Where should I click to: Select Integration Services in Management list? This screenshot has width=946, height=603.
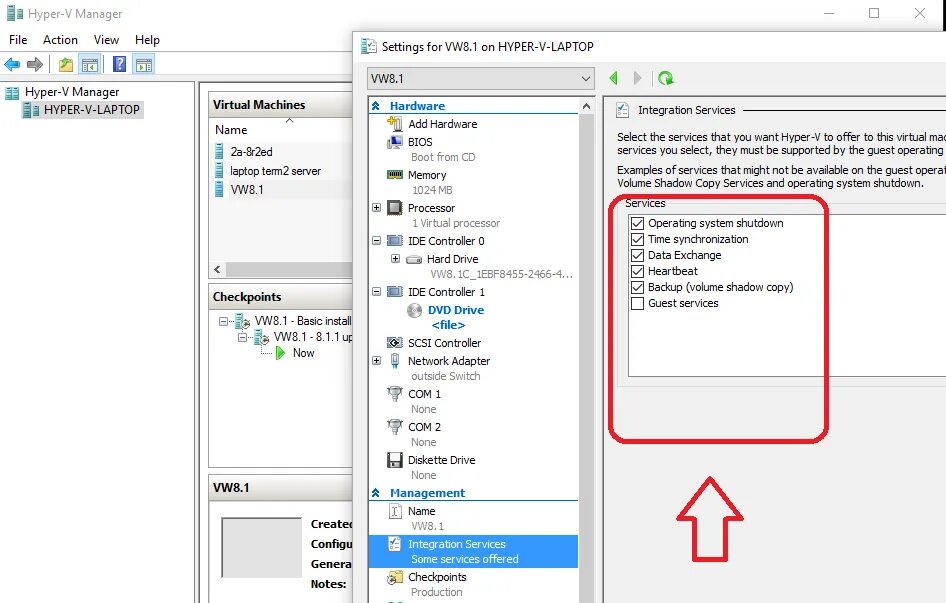point(473,551)
